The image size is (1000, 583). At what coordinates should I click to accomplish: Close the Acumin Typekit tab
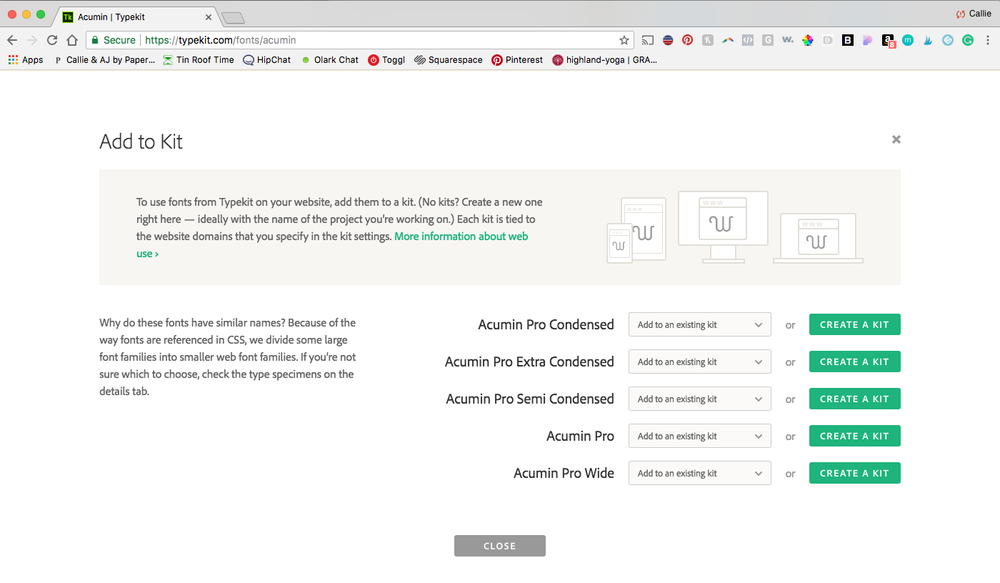point(208,17)
